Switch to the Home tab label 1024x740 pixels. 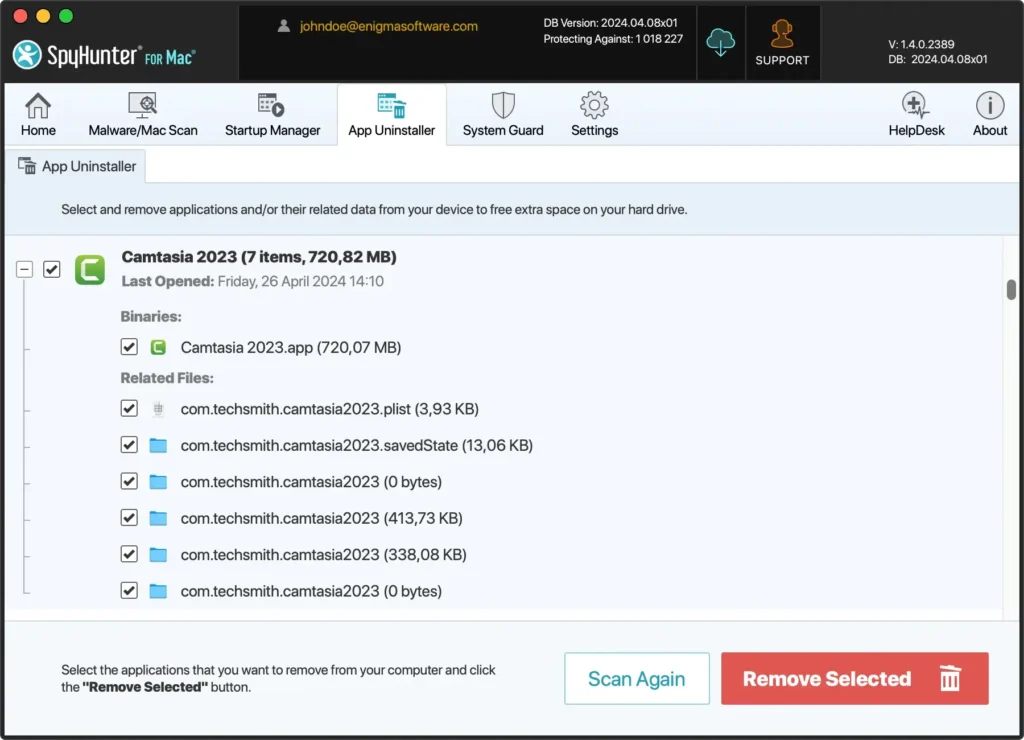pyautogui.click(x=38, y=130)
